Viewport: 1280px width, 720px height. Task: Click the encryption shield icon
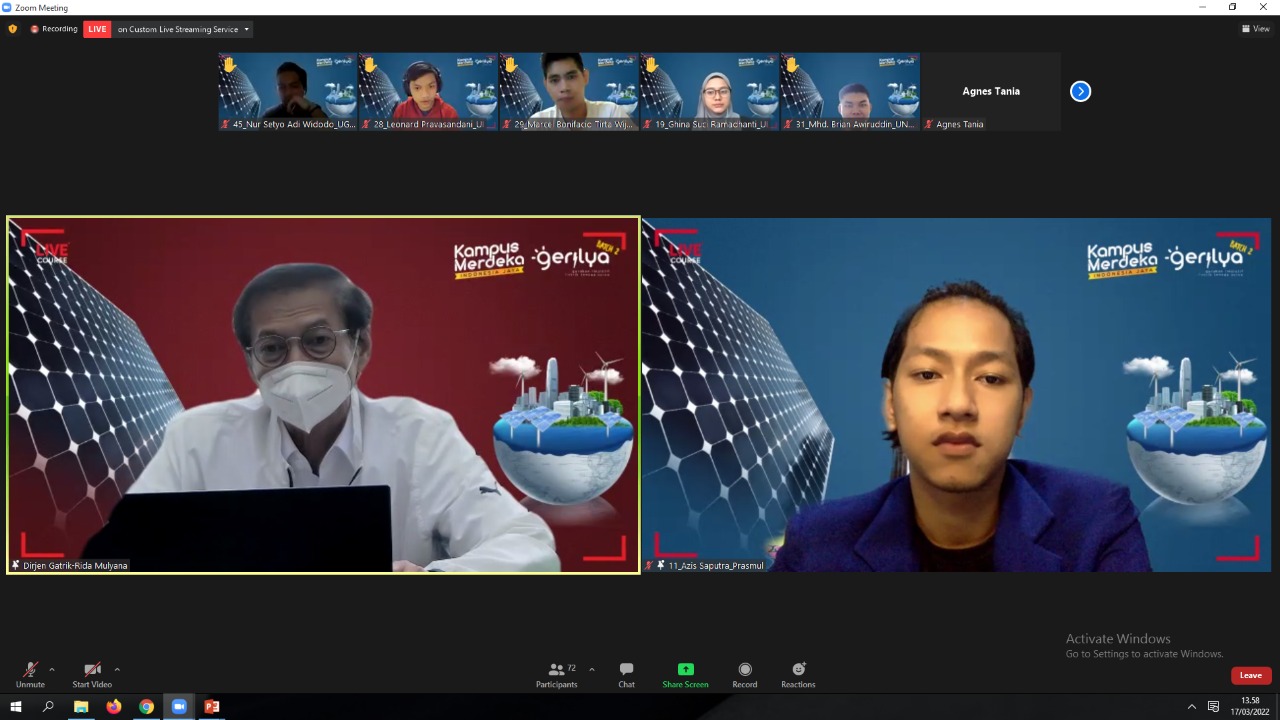[13, 29]
